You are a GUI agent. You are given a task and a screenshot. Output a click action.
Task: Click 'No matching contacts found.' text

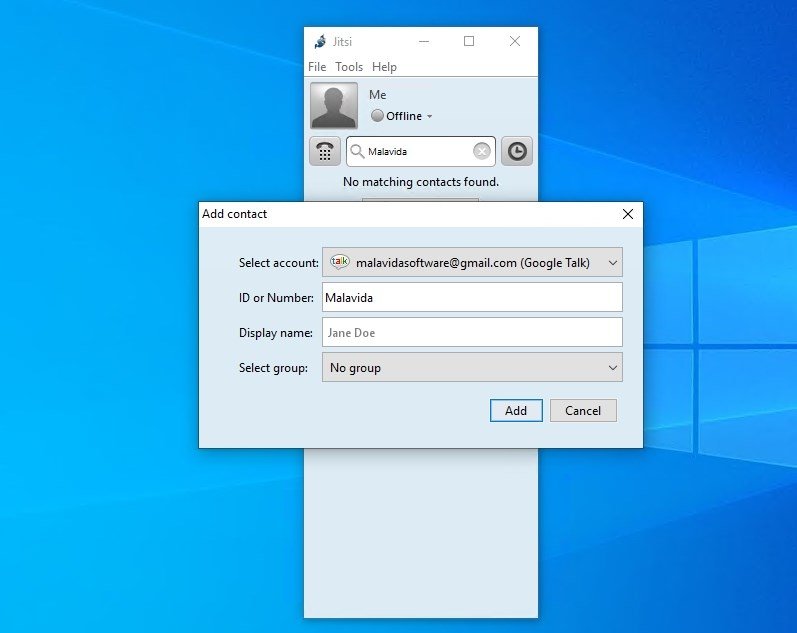(421, 182)
